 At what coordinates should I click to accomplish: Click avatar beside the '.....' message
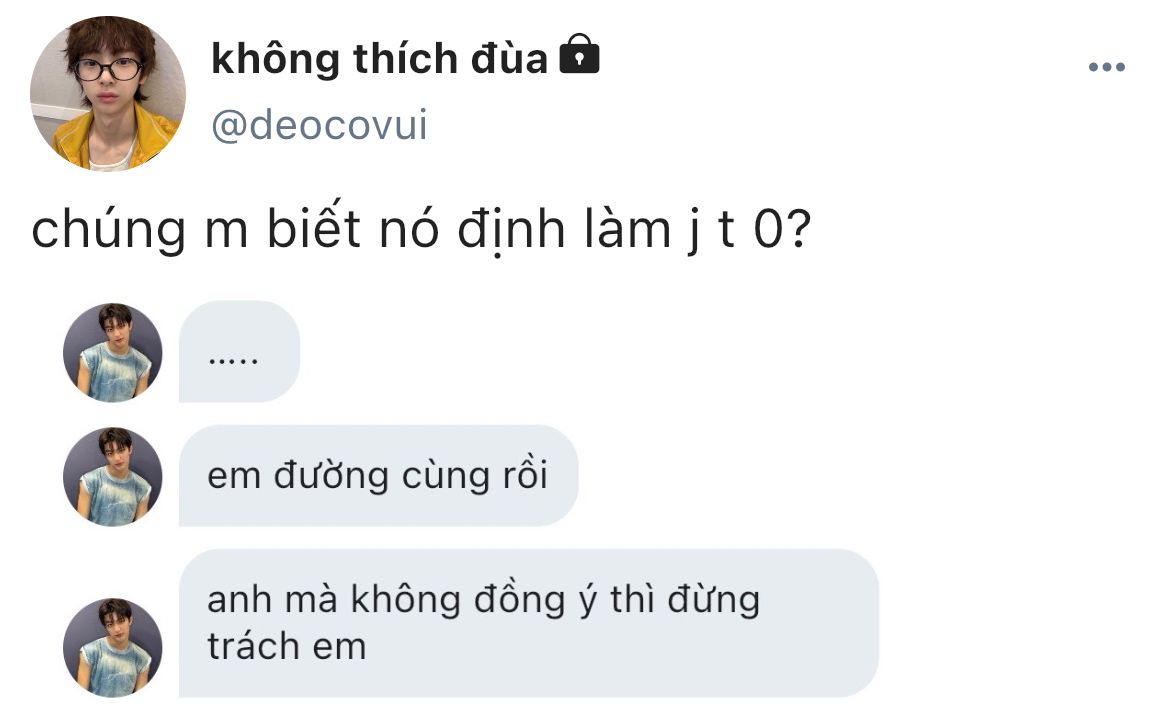point(113,352)
